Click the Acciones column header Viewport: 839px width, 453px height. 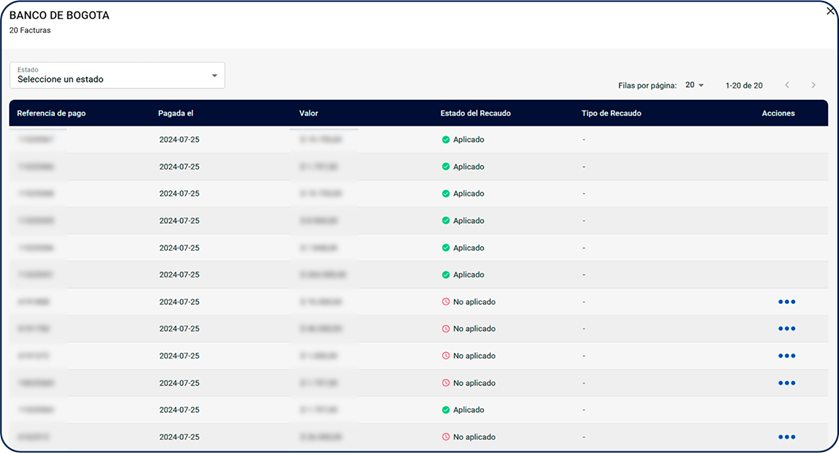pyautogui.click(x=778, y=113)
